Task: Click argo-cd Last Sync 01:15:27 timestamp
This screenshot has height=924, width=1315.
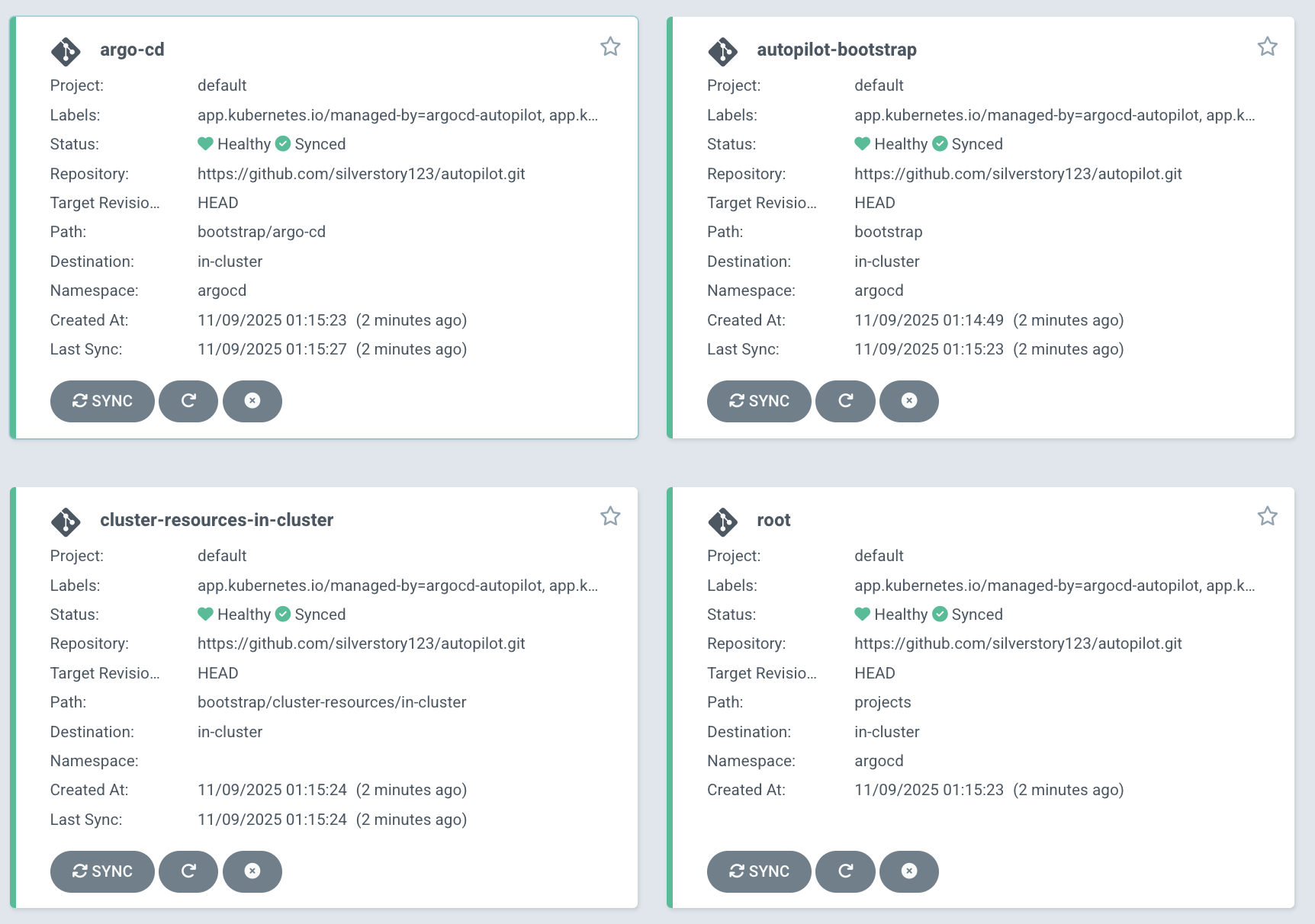Action: (272, 349)
